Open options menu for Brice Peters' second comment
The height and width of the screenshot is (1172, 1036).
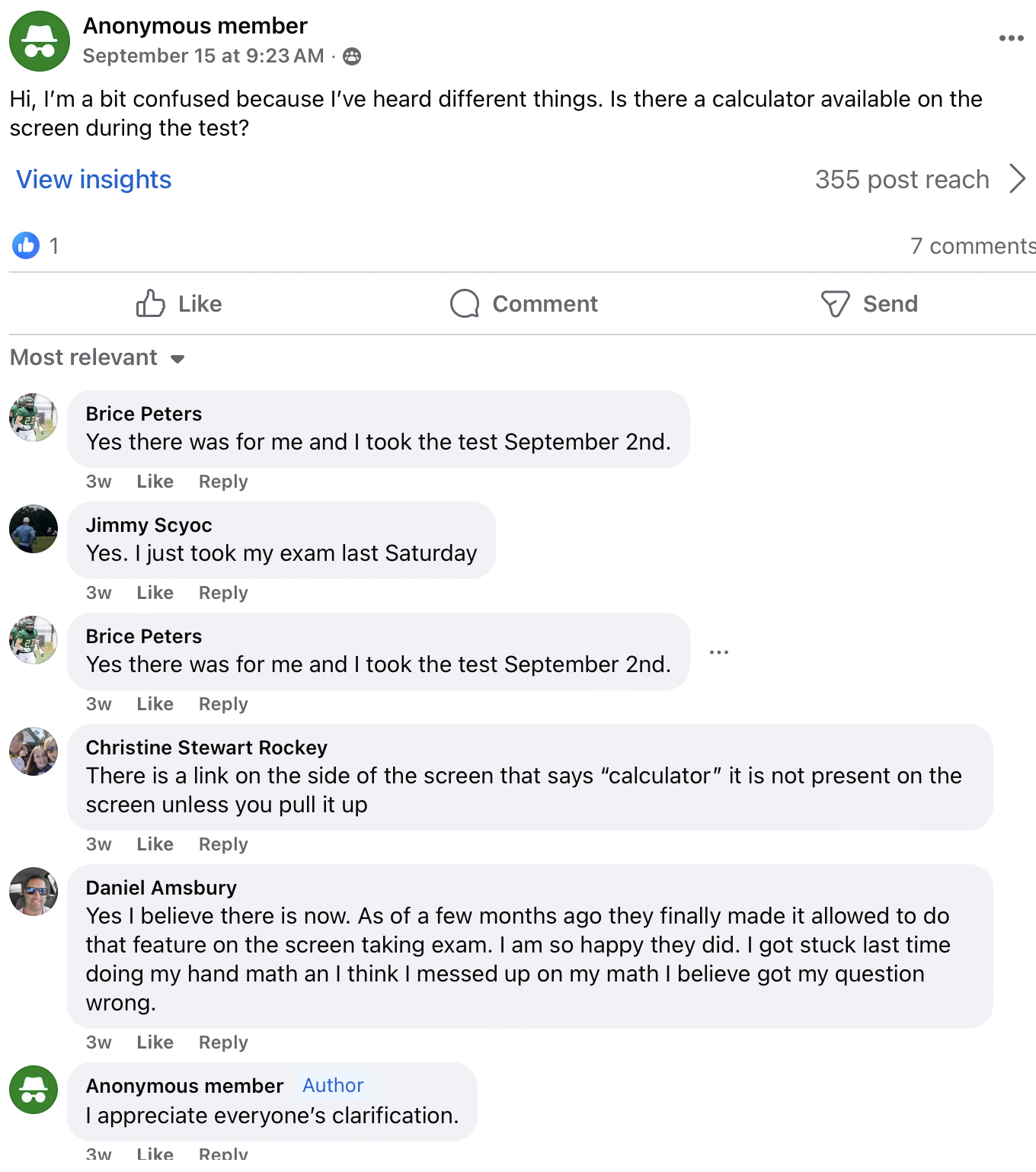point(718,652)
